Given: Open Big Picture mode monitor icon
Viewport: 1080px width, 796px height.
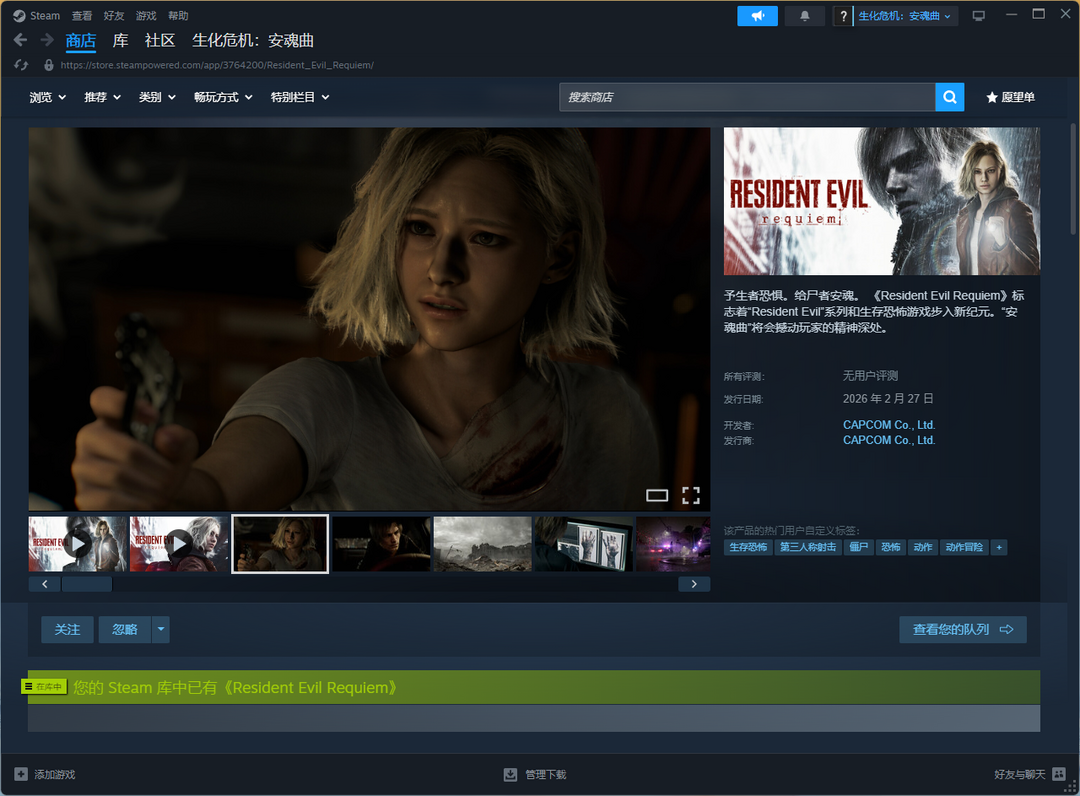Looking at the screenshot, I should click(x=978, y=16).
